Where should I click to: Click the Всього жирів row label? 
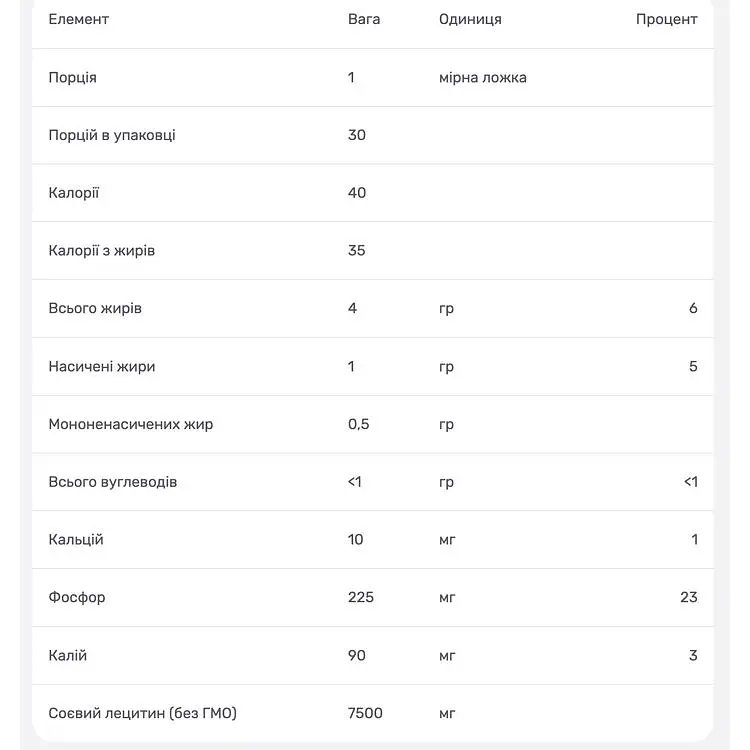tap(95, 309)
